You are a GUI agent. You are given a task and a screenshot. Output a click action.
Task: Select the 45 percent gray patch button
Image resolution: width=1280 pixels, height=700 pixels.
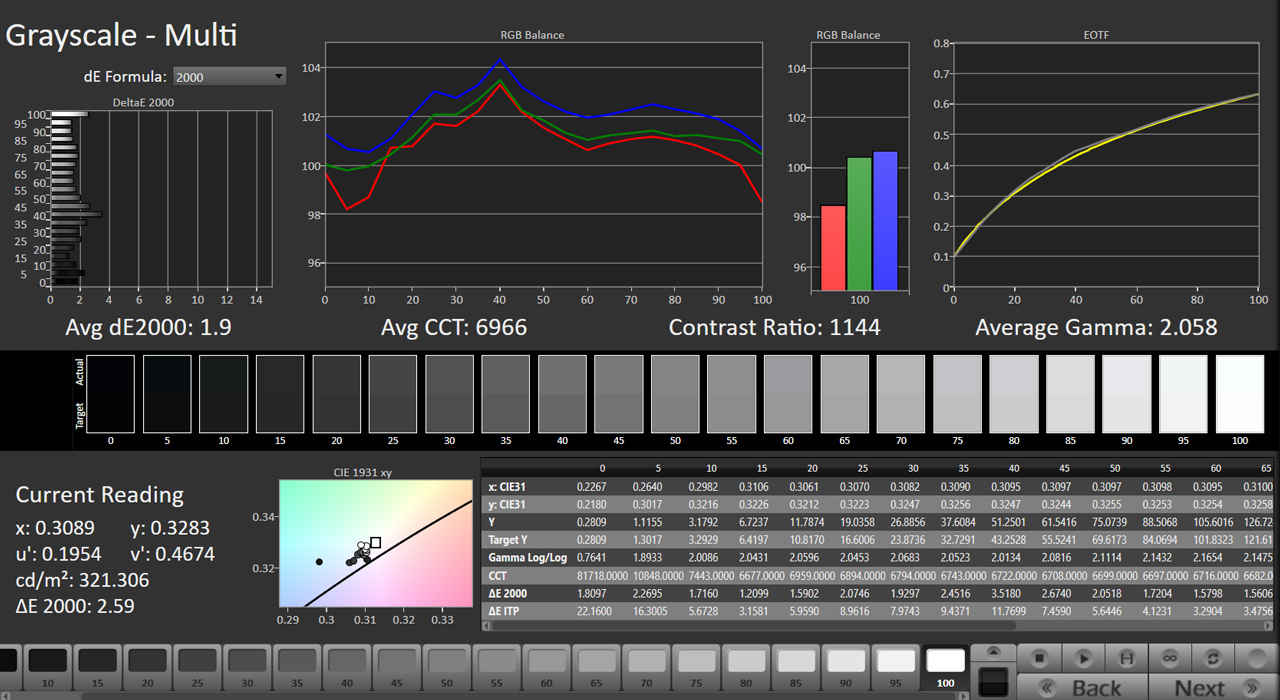coord(398,667)
